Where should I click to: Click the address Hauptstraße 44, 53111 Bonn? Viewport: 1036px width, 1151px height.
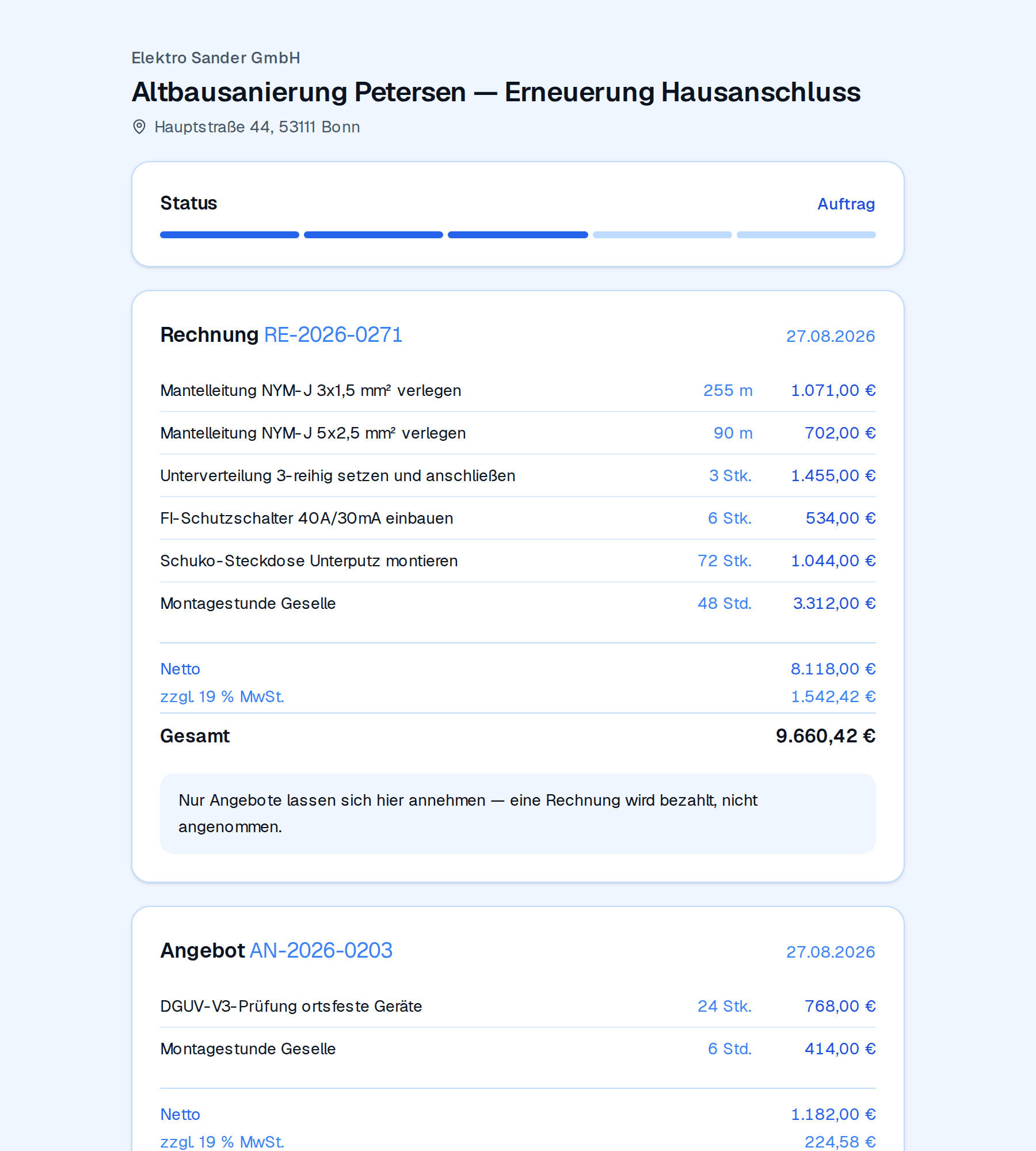coord(257,127)
